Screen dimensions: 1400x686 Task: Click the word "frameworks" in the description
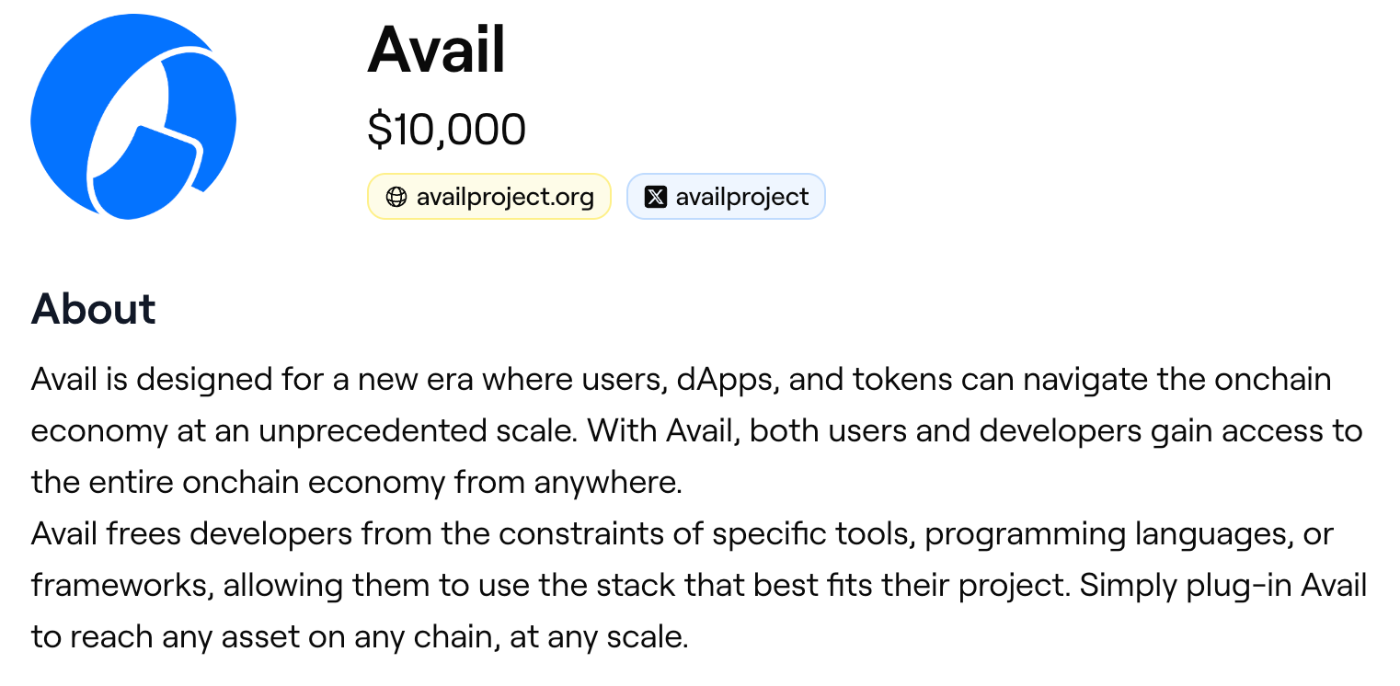pos(122,585)
